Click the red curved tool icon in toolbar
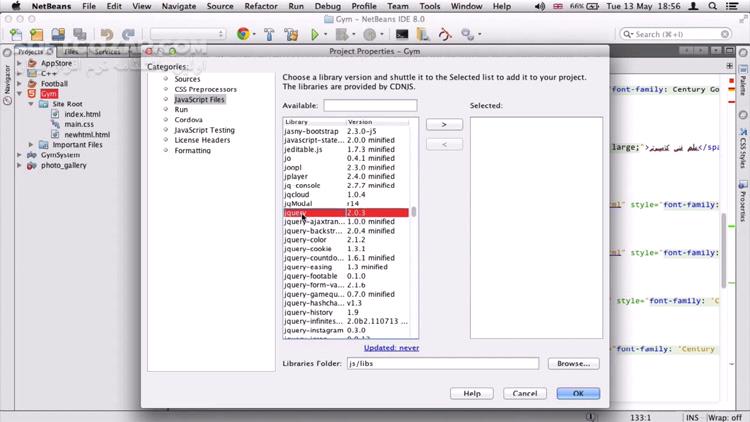750x422 pixels. 445,34
